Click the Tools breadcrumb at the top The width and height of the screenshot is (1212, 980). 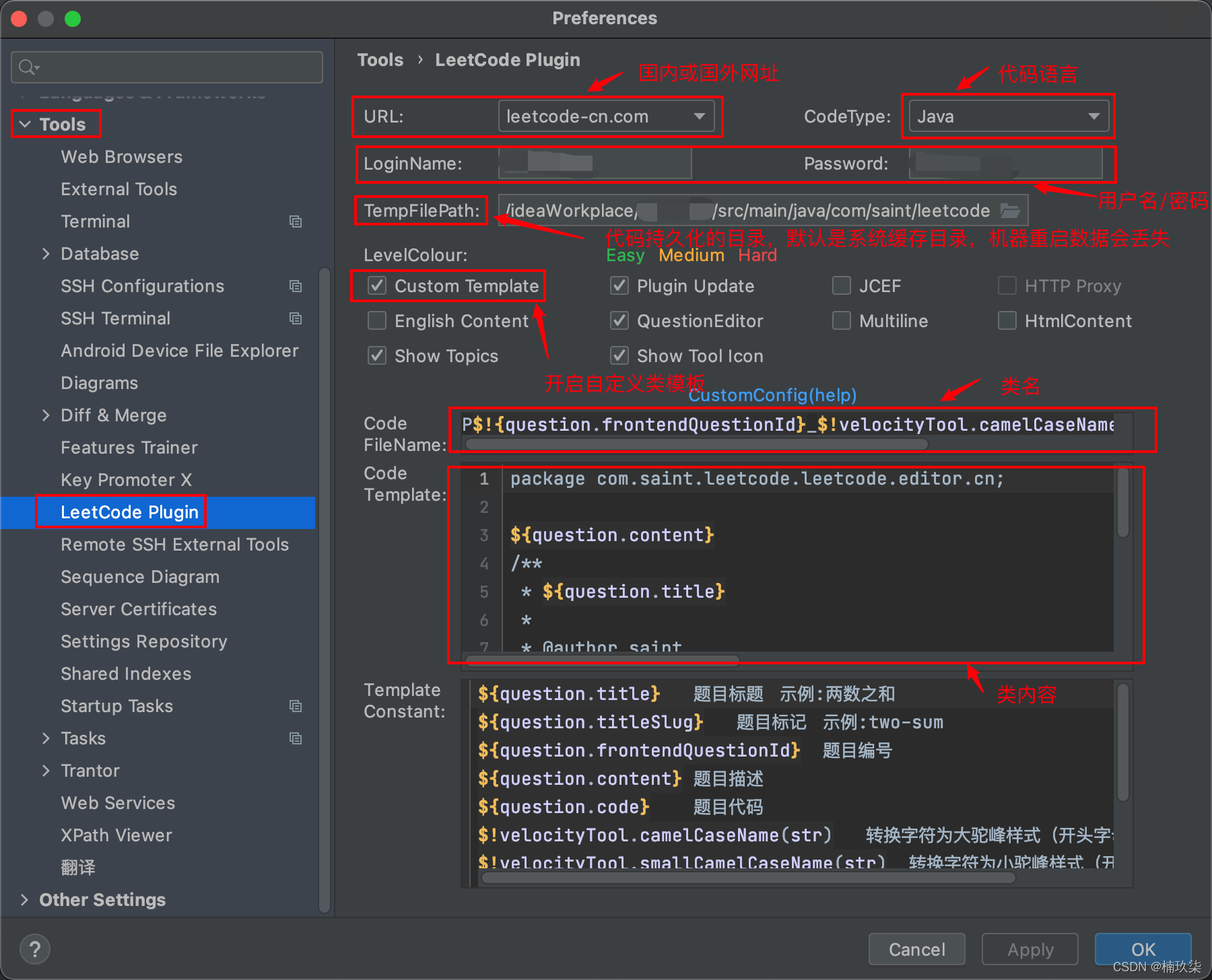click(380, 59)
